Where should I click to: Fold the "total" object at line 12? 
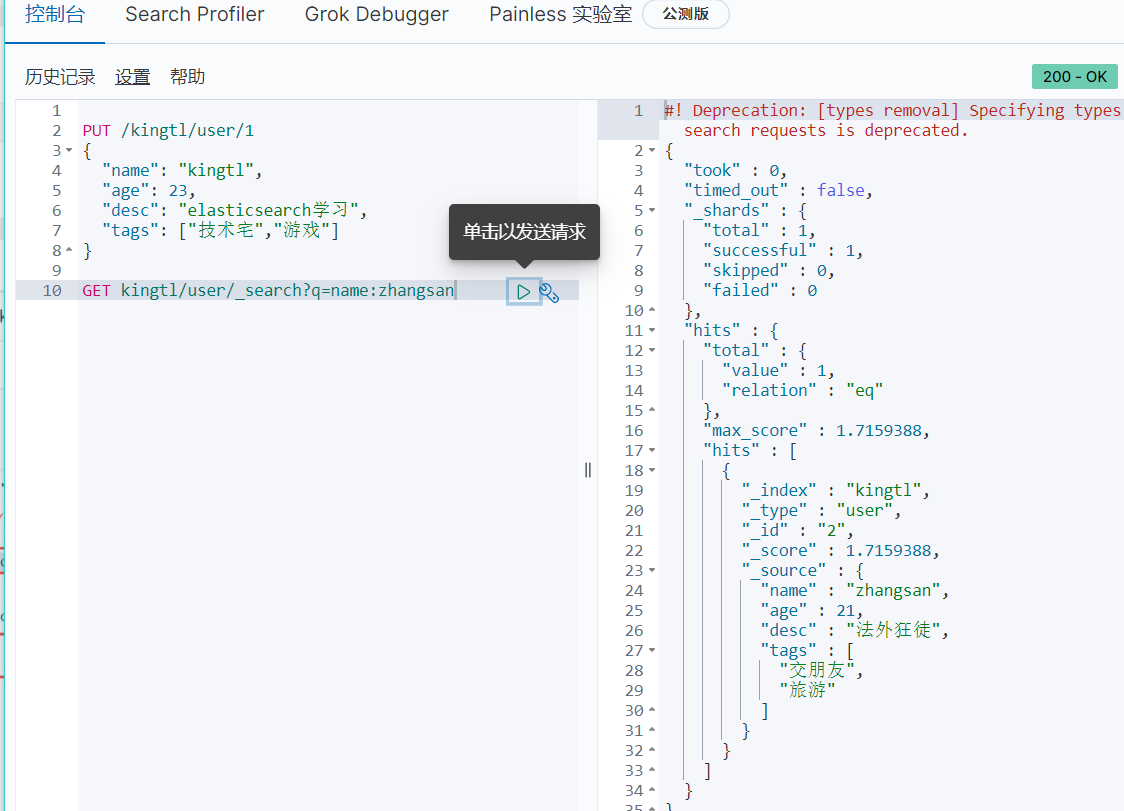click(652, 351)
